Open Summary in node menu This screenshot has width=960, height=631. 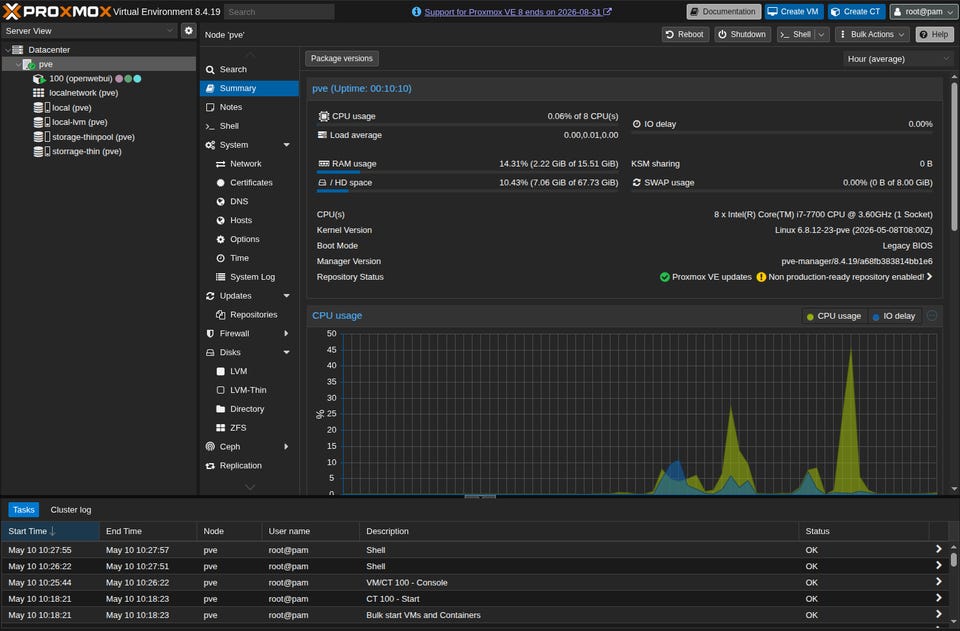pyautogui.click(x=249, y=88)
